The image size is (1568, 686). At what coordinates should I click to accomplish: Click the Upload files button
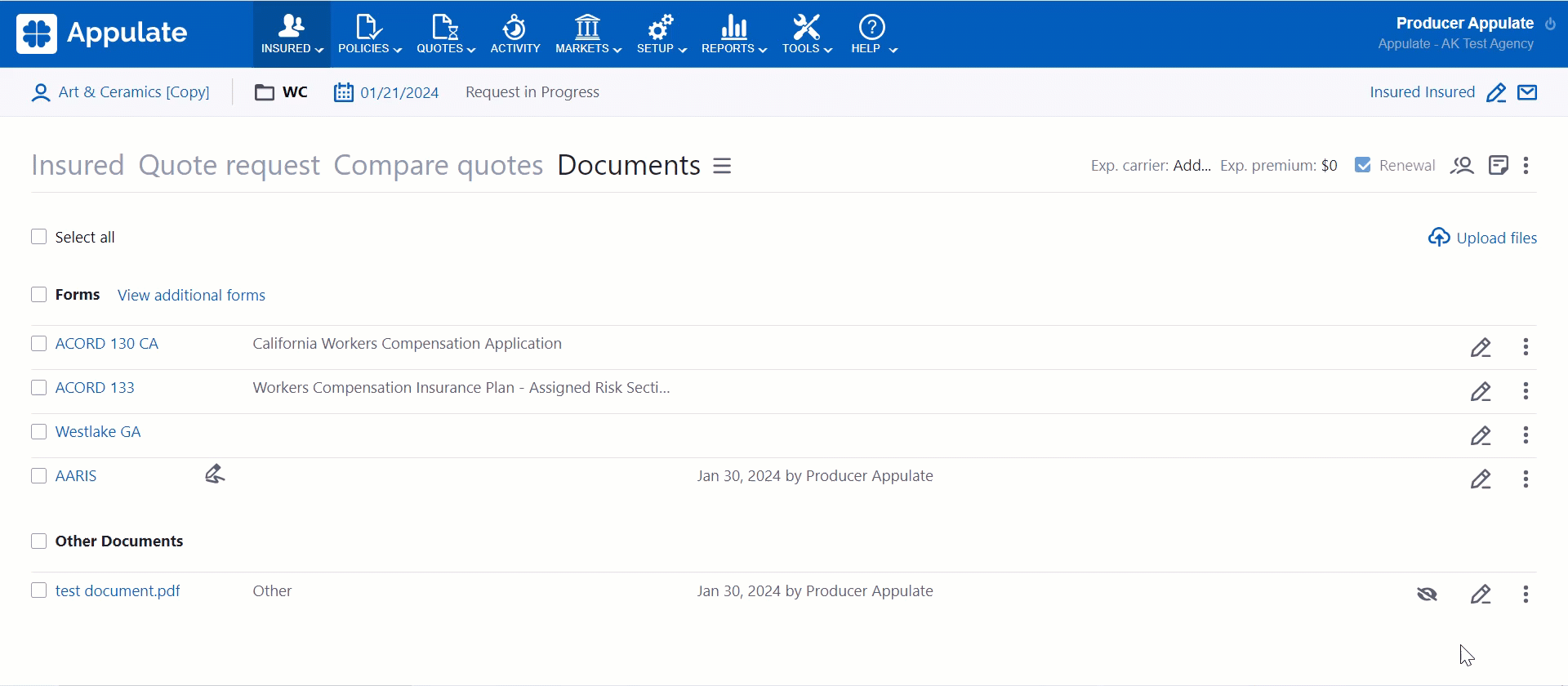click(x=1482, y=238)
